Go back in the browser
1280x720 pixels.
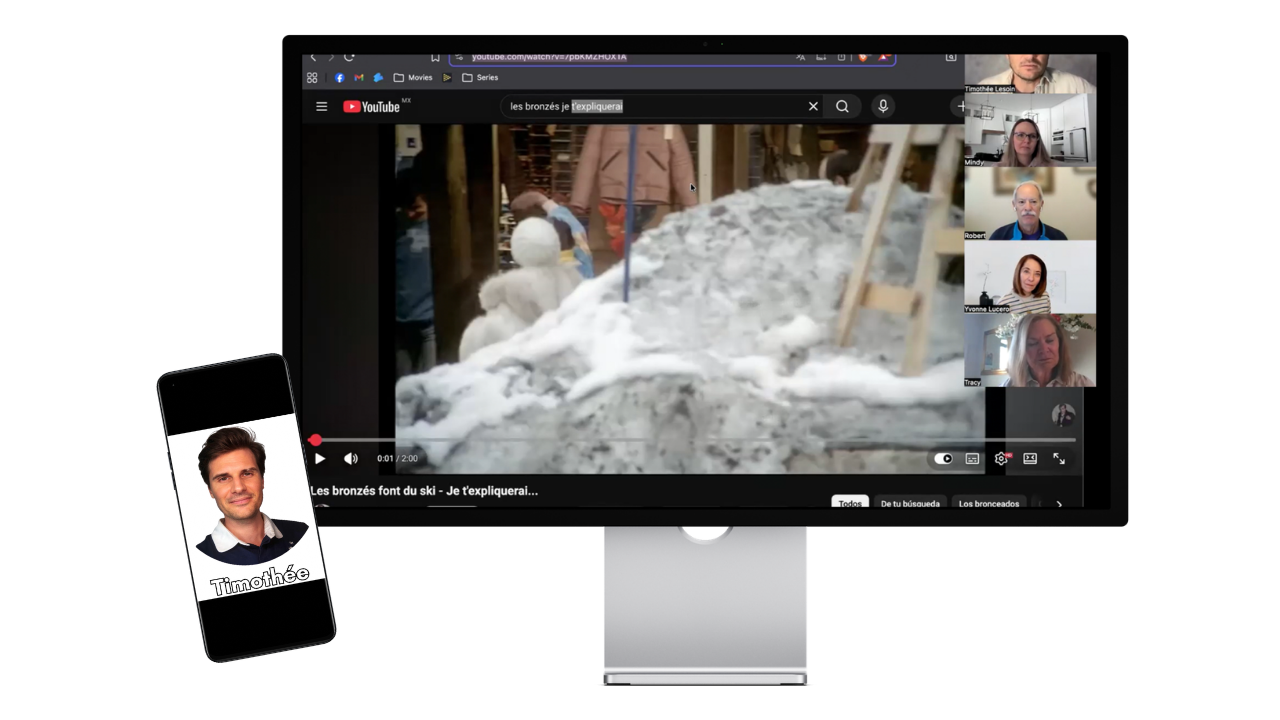coord(313,57)
